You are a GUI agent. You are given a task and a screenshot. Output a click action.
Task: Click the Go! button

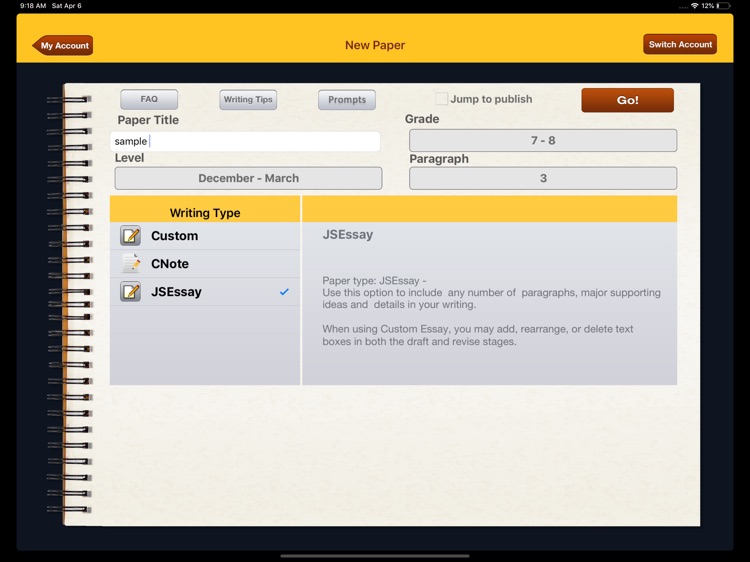click(x=628, y=100)
